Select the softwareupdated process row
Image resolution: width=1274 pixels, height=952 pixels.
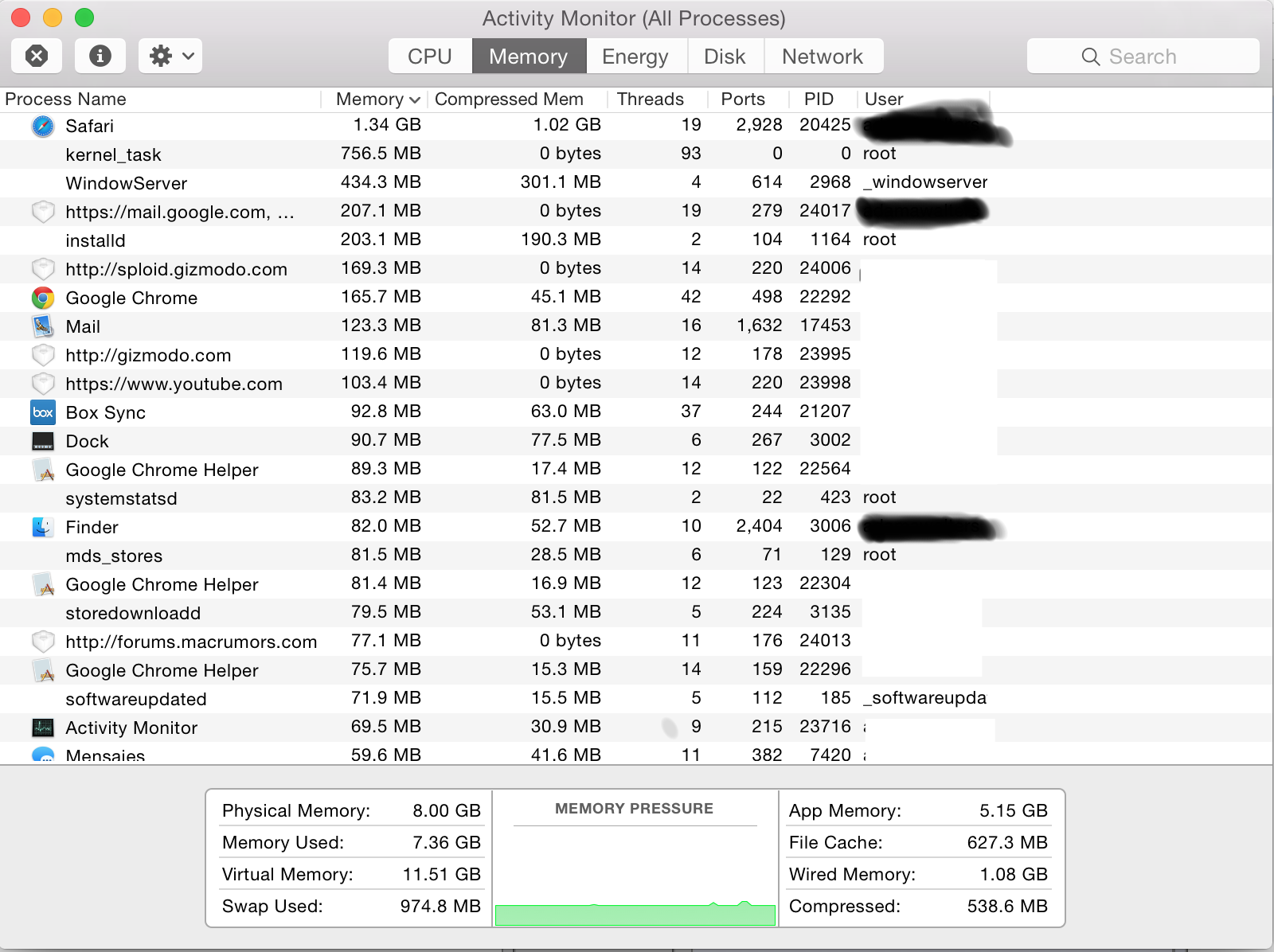tap(636, 699)
